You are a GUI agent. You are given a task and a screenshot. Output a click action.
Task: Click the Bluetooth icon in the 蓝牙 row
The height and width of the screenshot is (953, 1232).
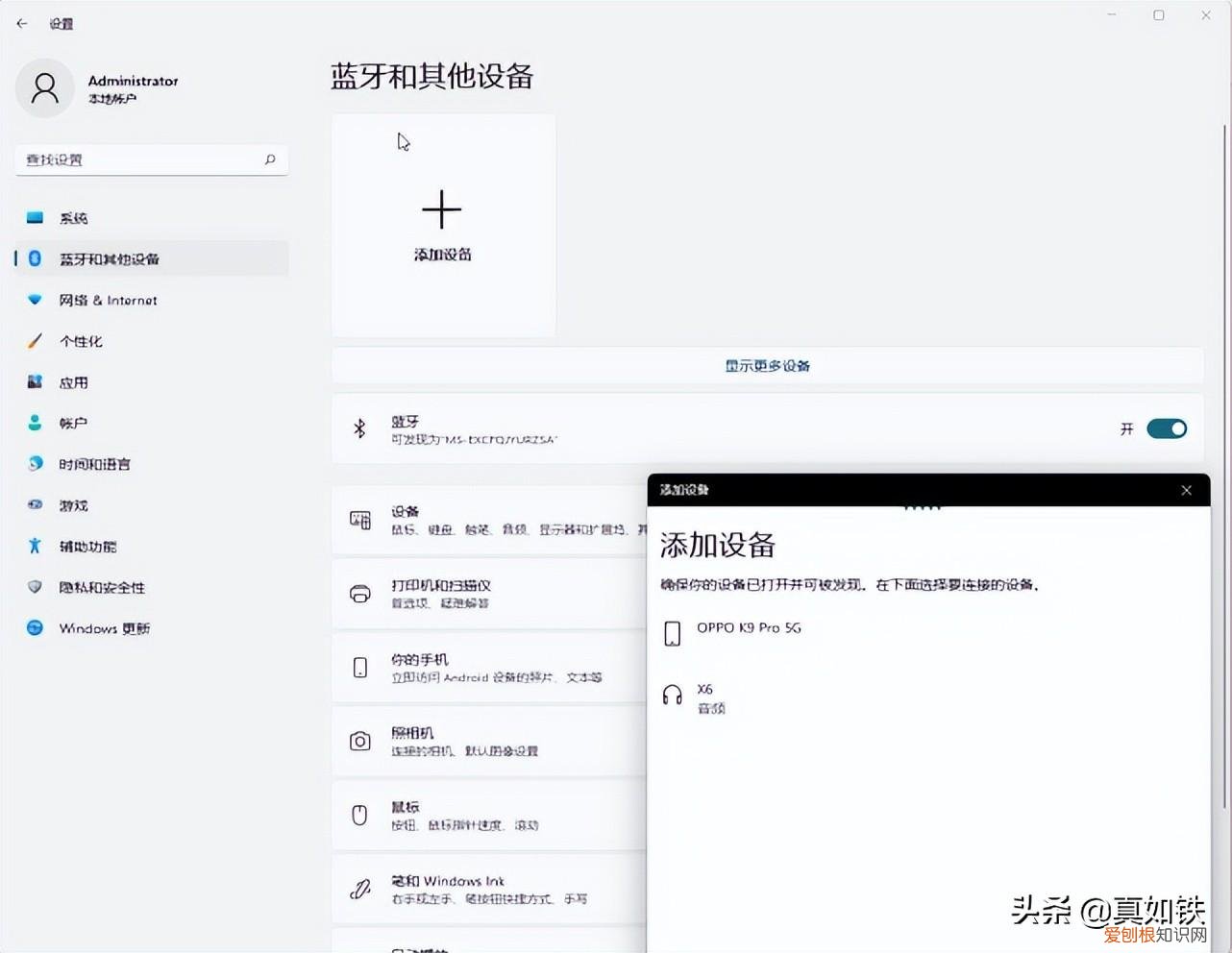(360, 428)
